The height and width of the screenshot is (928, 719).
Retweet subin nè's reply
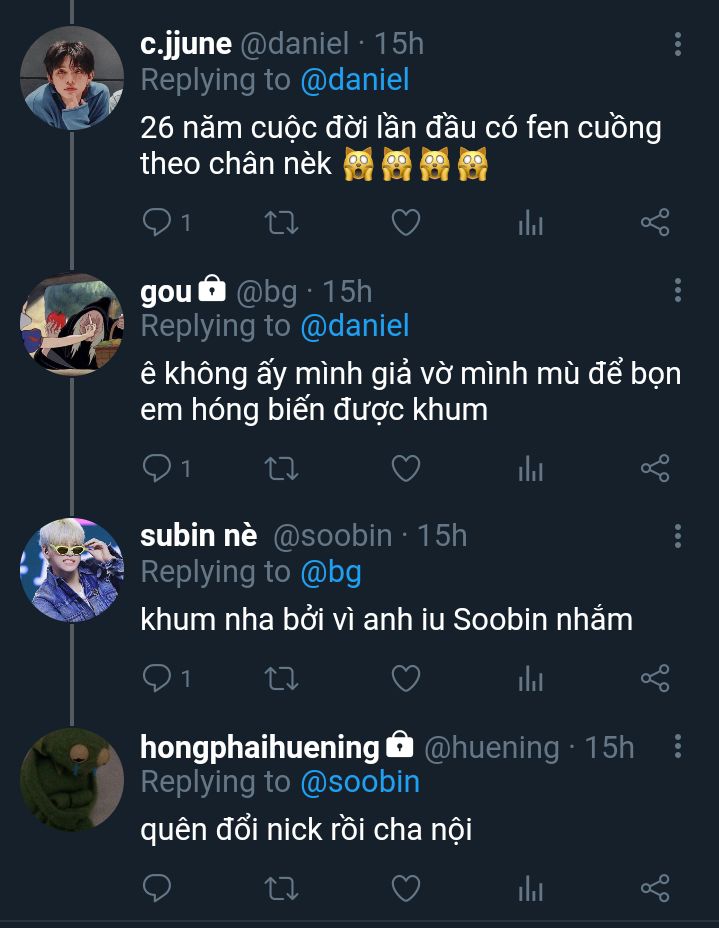pos(281,679)
